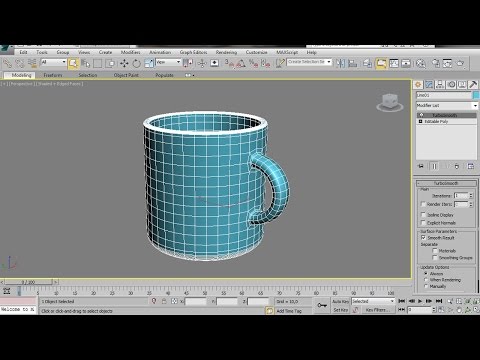Viewport: 480px width, 360px height.
Task: Open the Create Selection Set dropdown
Action: [x=309, y=62]
